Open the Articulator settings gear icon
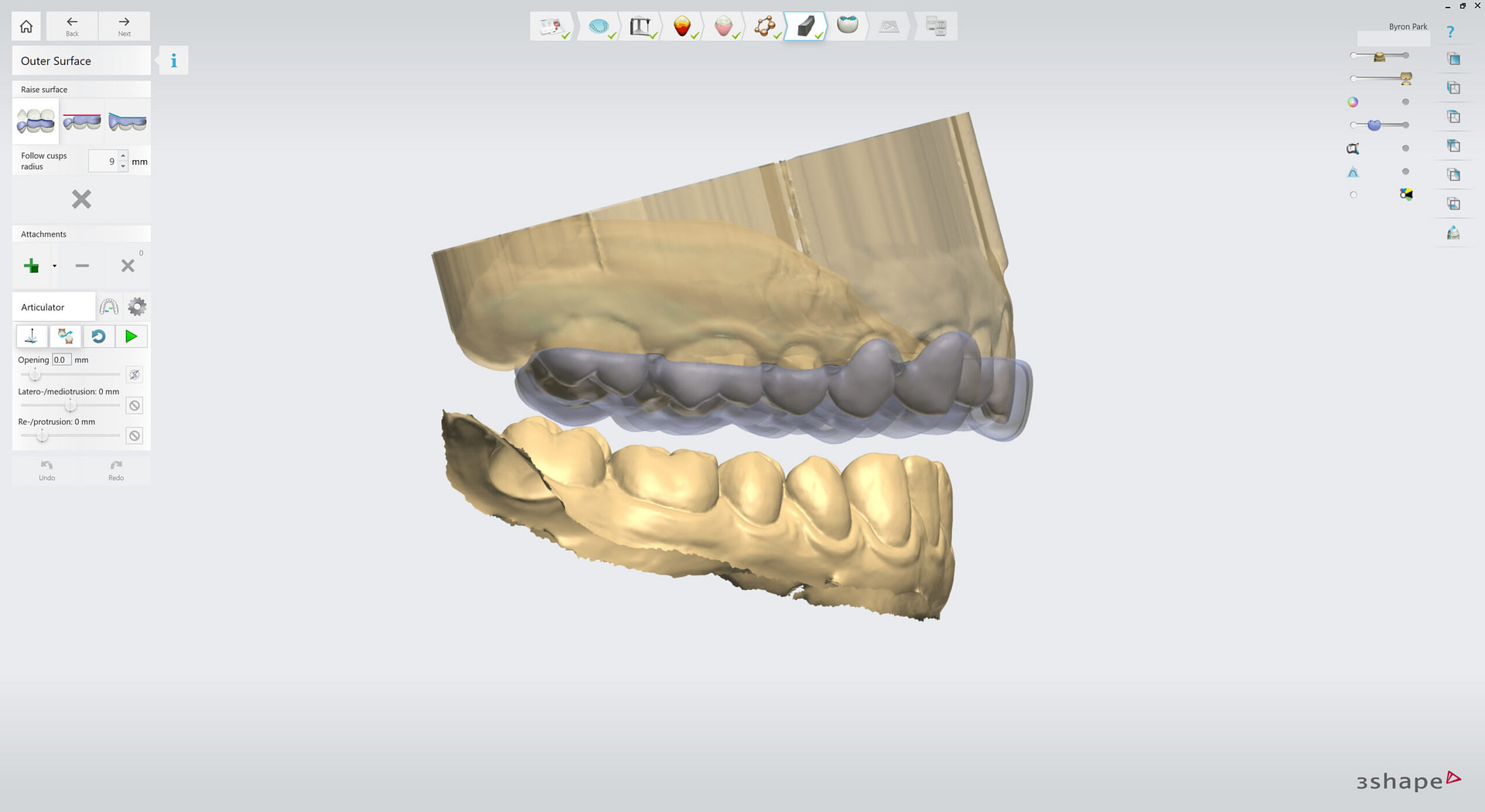Image resolution: width=1485 pixels, height=812 pixels. click(x=137, y=306)
